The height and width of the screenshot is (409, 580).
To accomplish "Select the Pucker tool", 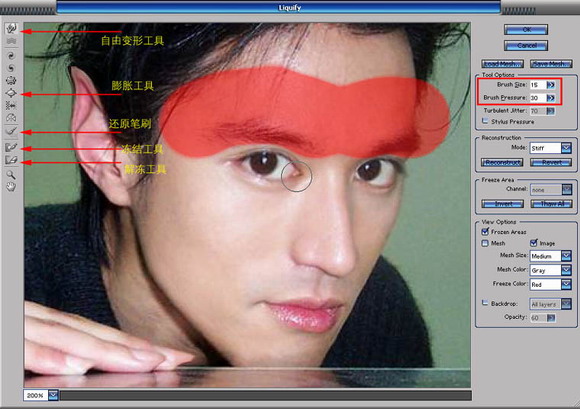I will 11,80.
